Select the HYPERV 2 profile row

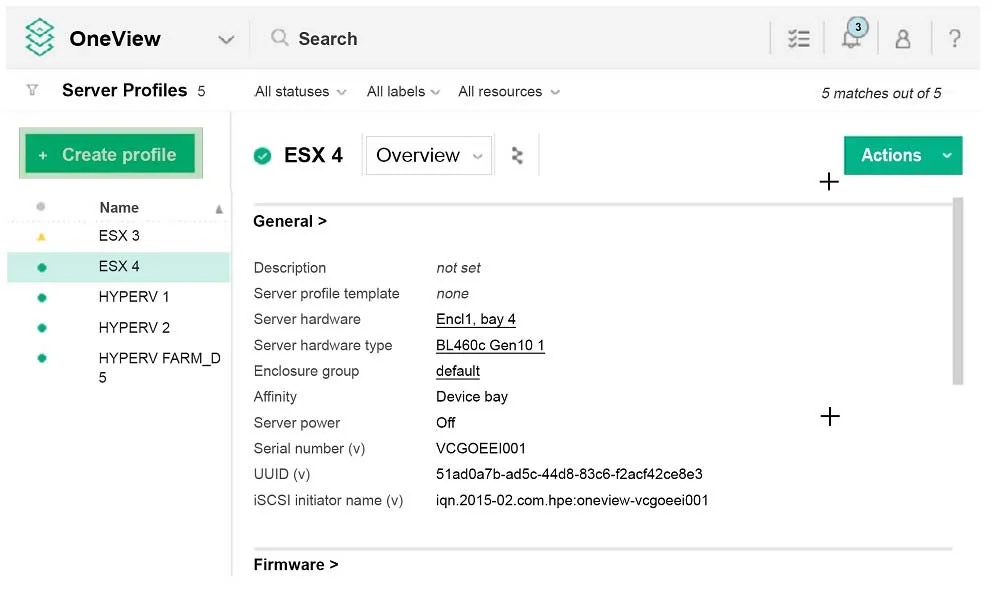[x=119, y=328]
